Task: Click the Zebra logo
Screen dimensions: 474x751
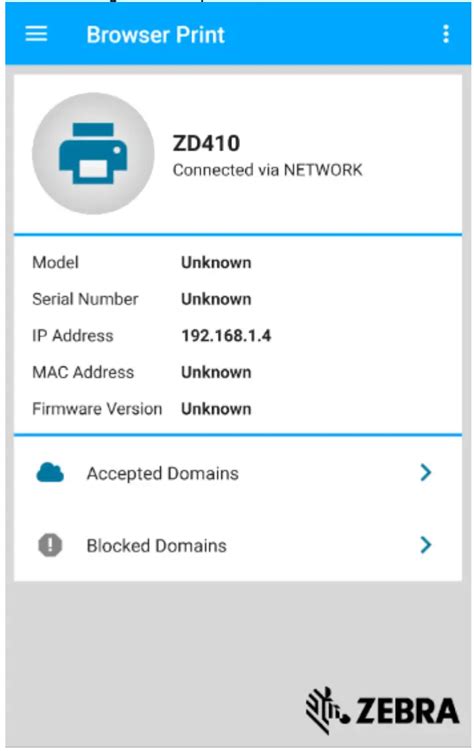Action: click(383, 710)
